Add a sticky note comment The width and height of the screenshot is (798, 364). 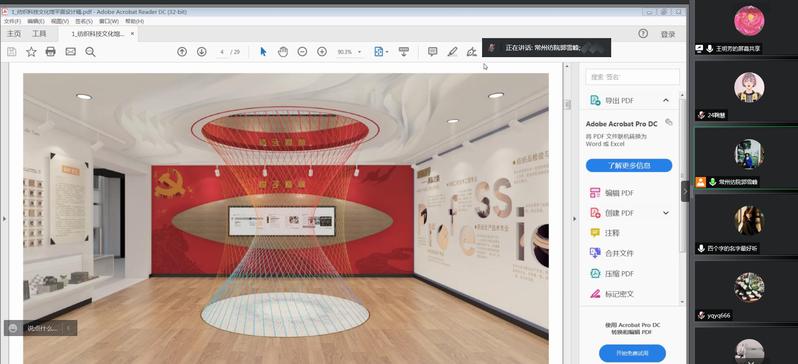pyautogui.click(x=433, y=51)
